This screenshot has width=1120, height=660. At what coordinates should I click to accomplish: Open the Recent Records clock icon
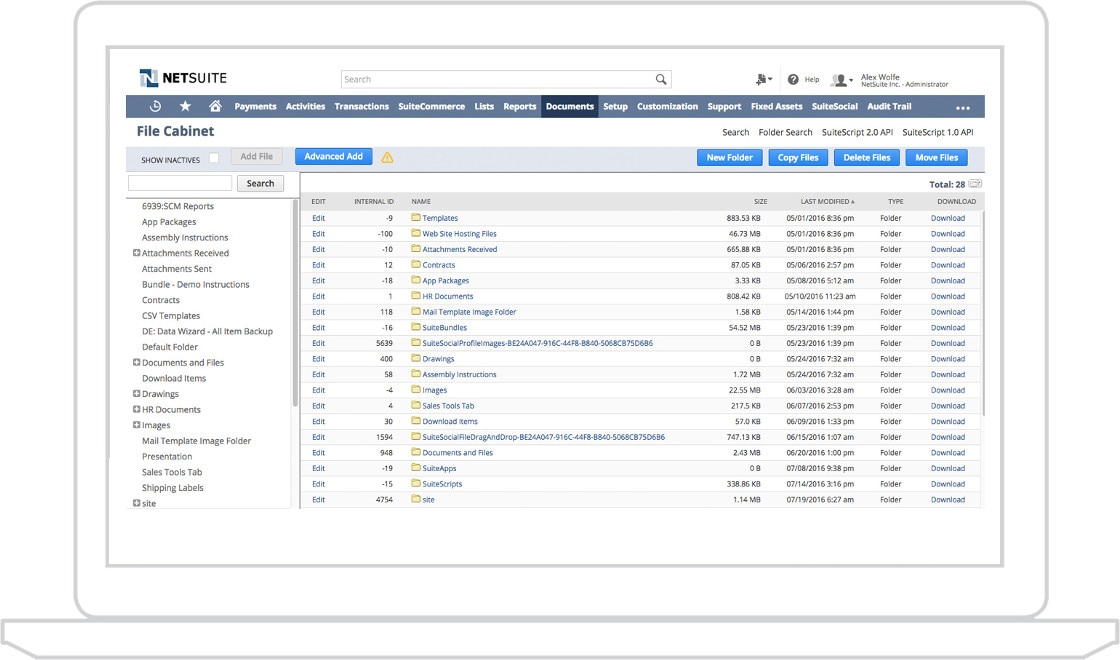click(x=155, y=107)
